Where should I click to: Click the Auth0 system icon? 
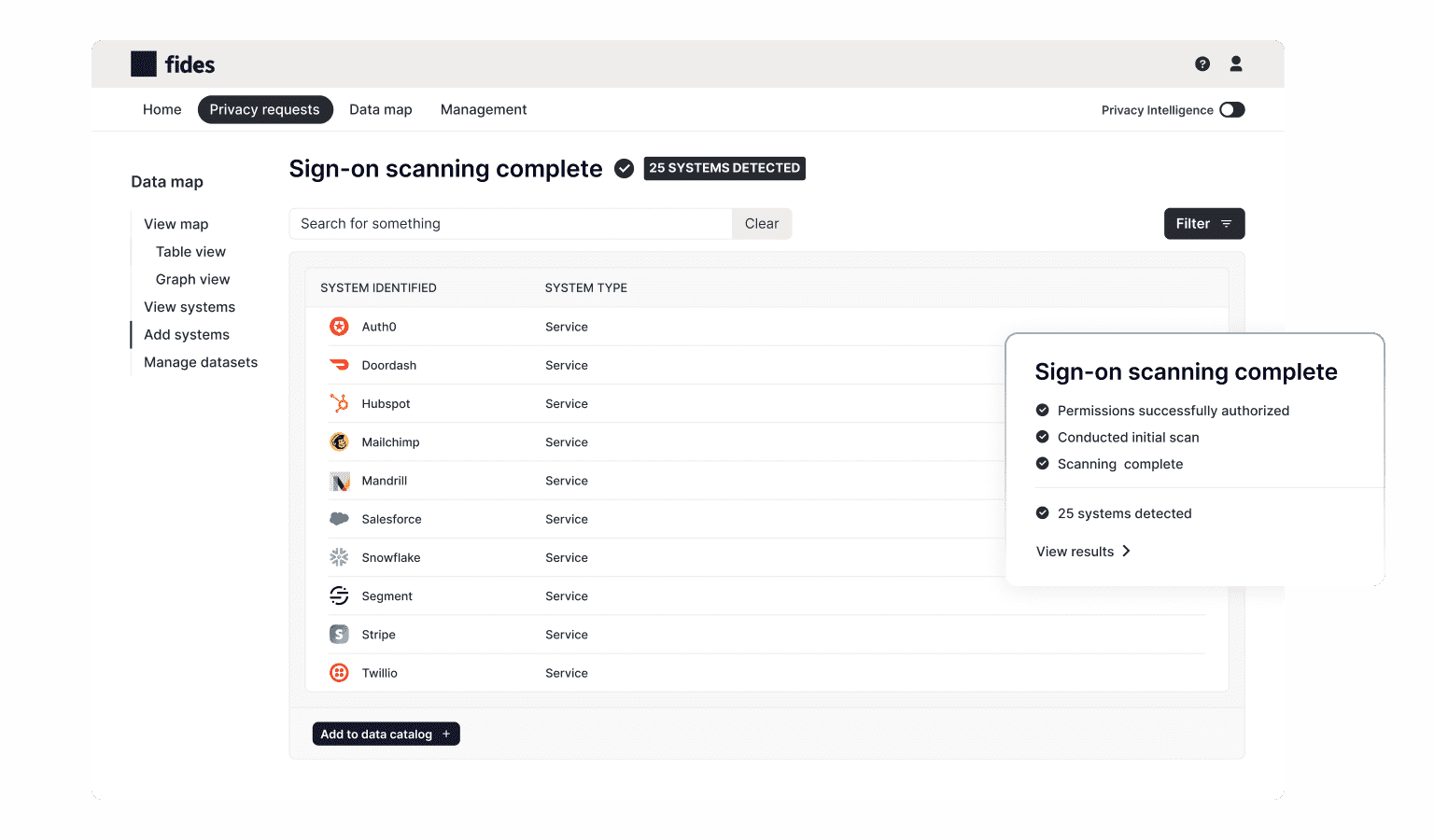tap(339, 327)
